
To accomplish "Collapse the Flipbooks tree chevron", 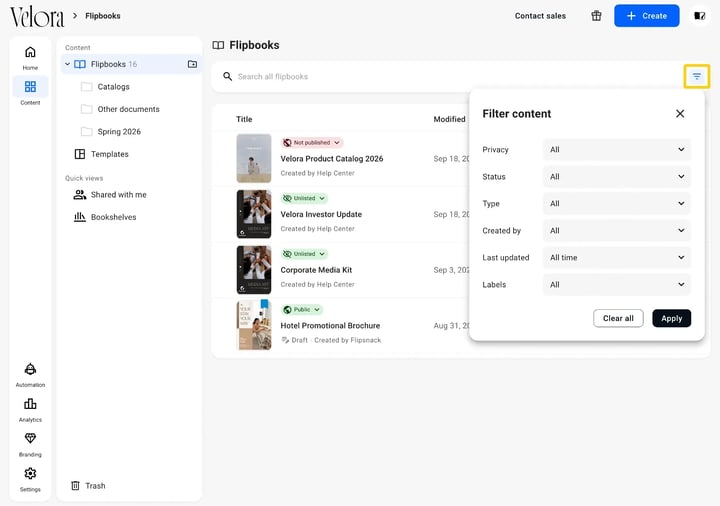I will 68,64.
